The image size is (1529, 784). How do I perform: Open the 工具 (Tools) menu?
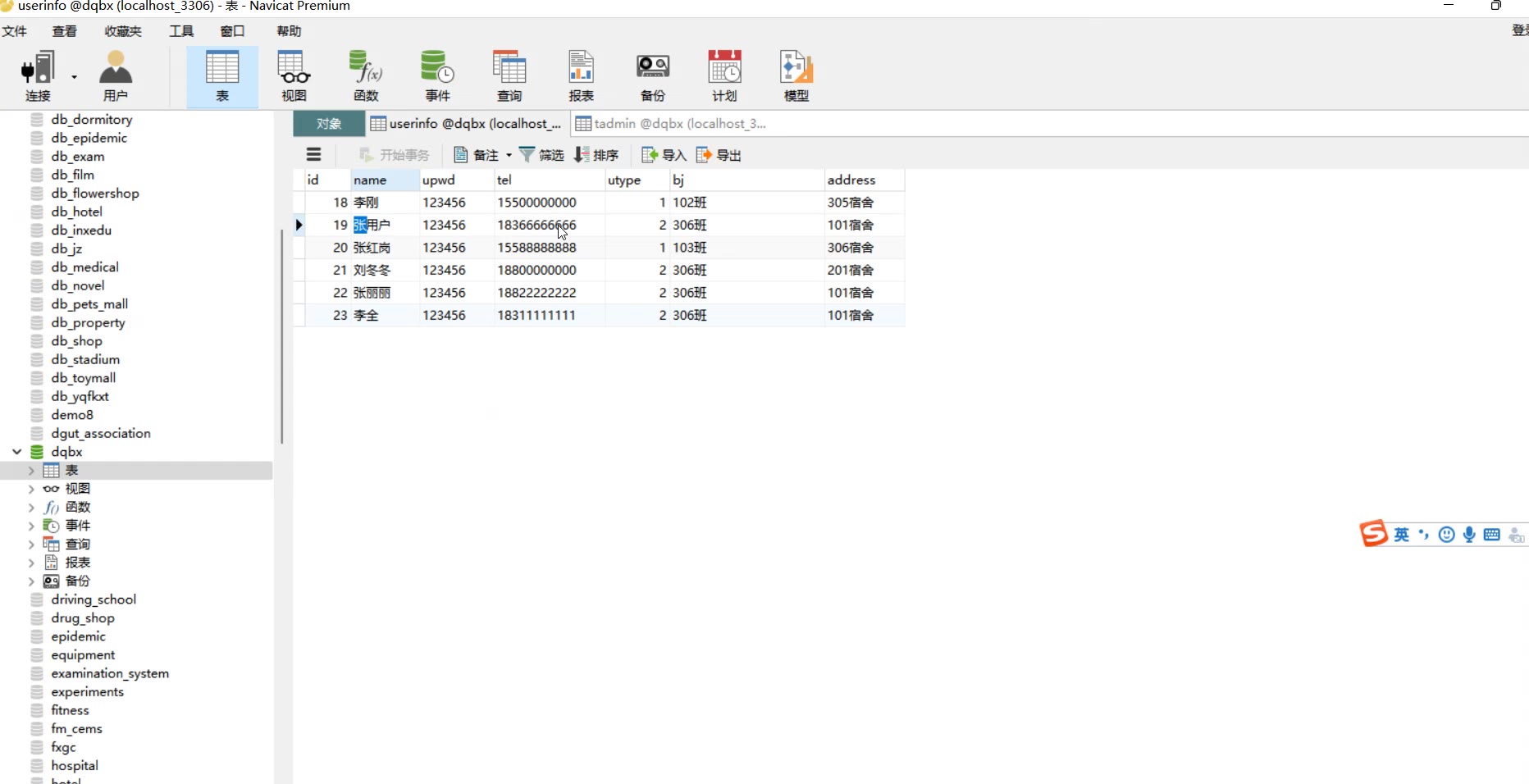181,31
